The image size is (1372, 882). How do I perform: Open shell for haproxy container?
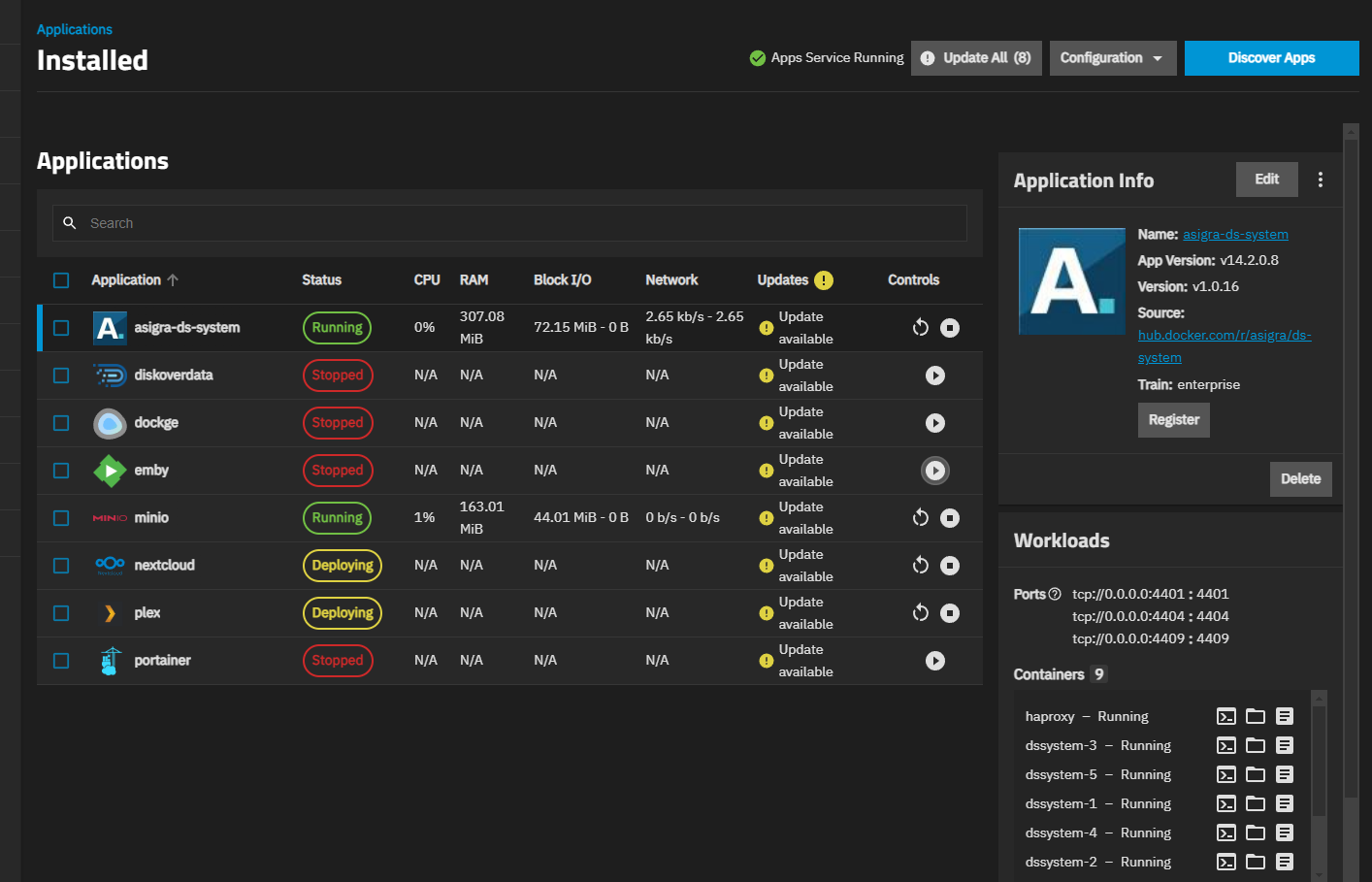(x=1226, y=717)
